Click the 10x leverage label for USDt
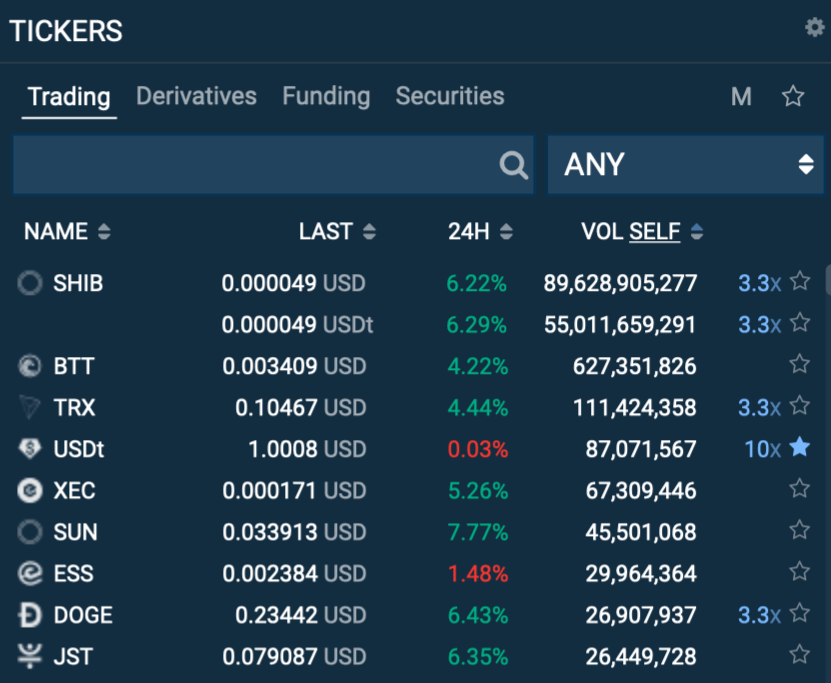 pos(762,449)
